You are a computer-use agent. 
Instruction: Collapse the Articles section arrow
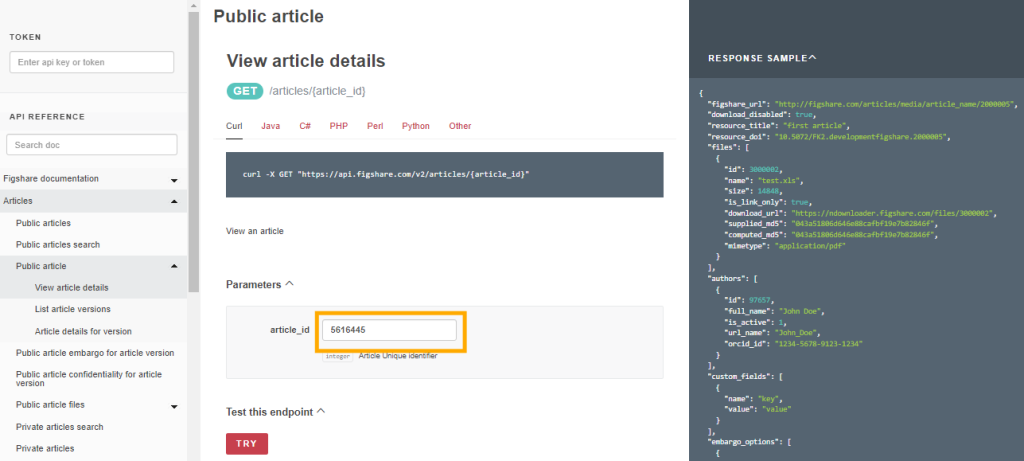(174, 201)
